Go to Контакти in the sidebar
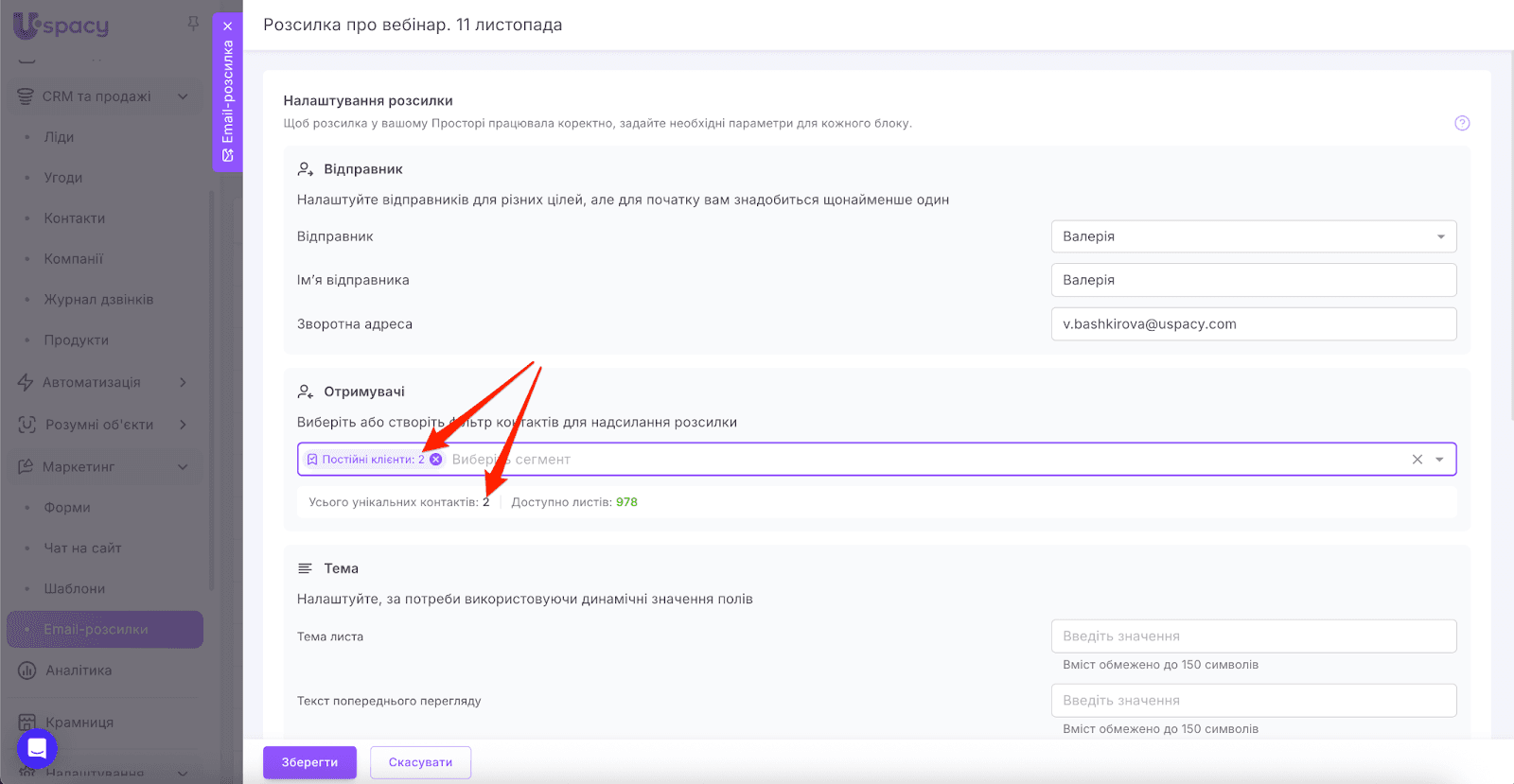1514x784 pixels. tap(75, 218)
